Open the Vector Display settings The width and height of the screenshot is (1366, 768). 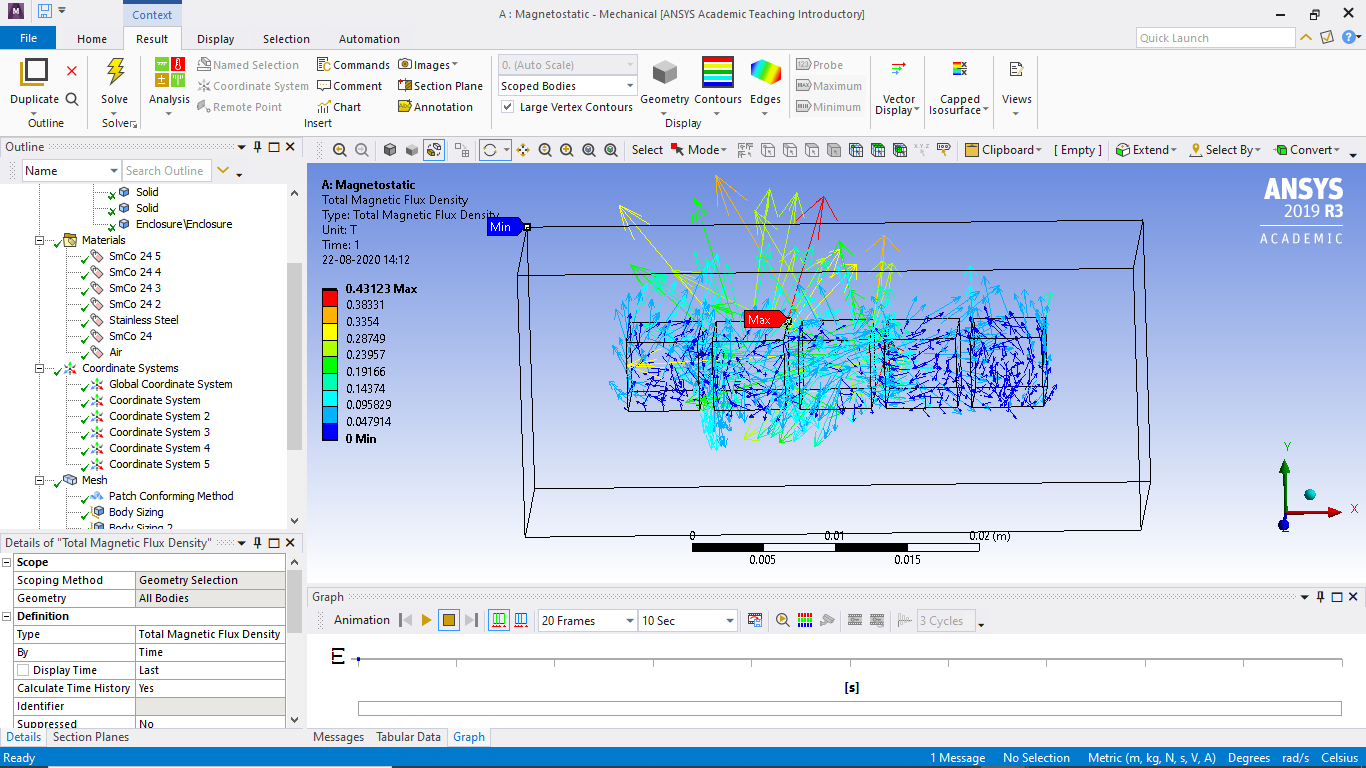(x=898, y=88)
